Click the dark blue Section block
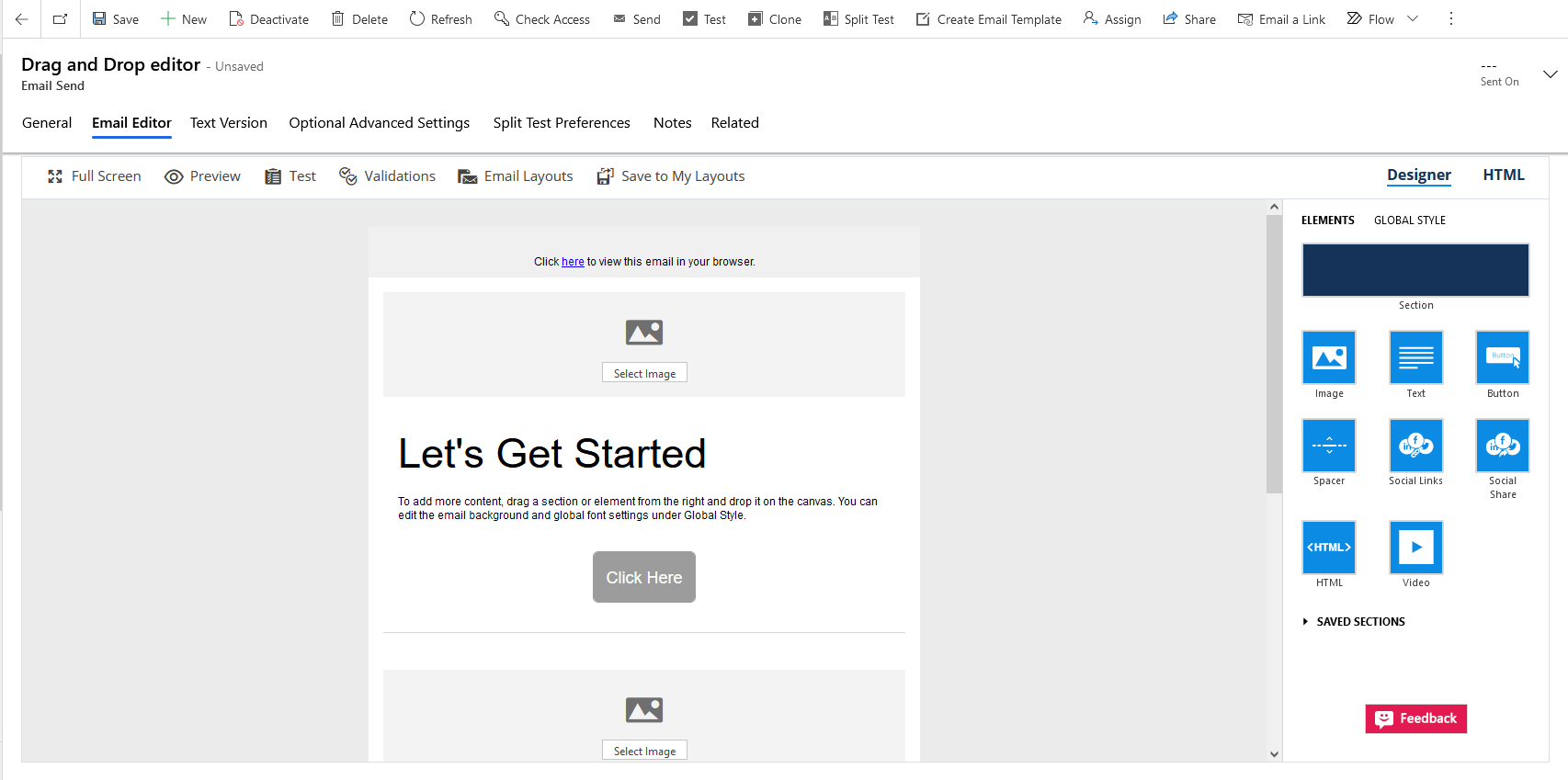The image size is (1568, 780). pyautogui.click(x=1415, y=270)
